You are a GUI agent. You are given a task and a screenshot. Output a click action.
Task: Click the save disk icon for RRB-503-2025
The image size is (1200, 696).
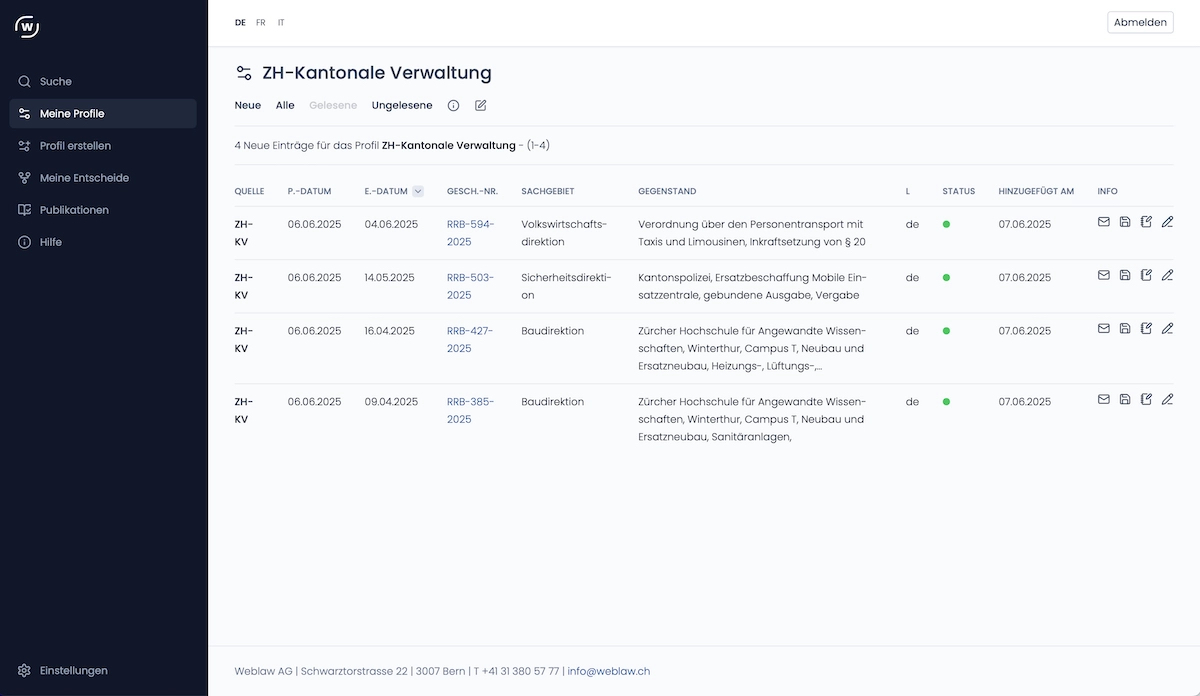click(1125, 275)
